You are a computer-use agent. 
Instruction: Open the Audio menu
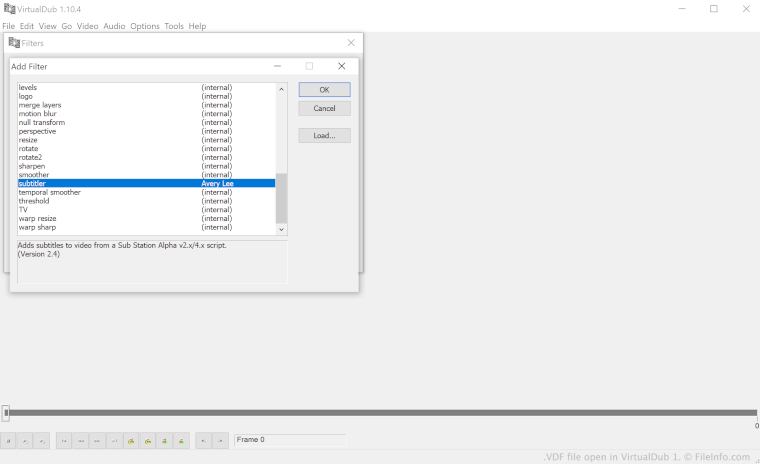click(x=114, y=26)
